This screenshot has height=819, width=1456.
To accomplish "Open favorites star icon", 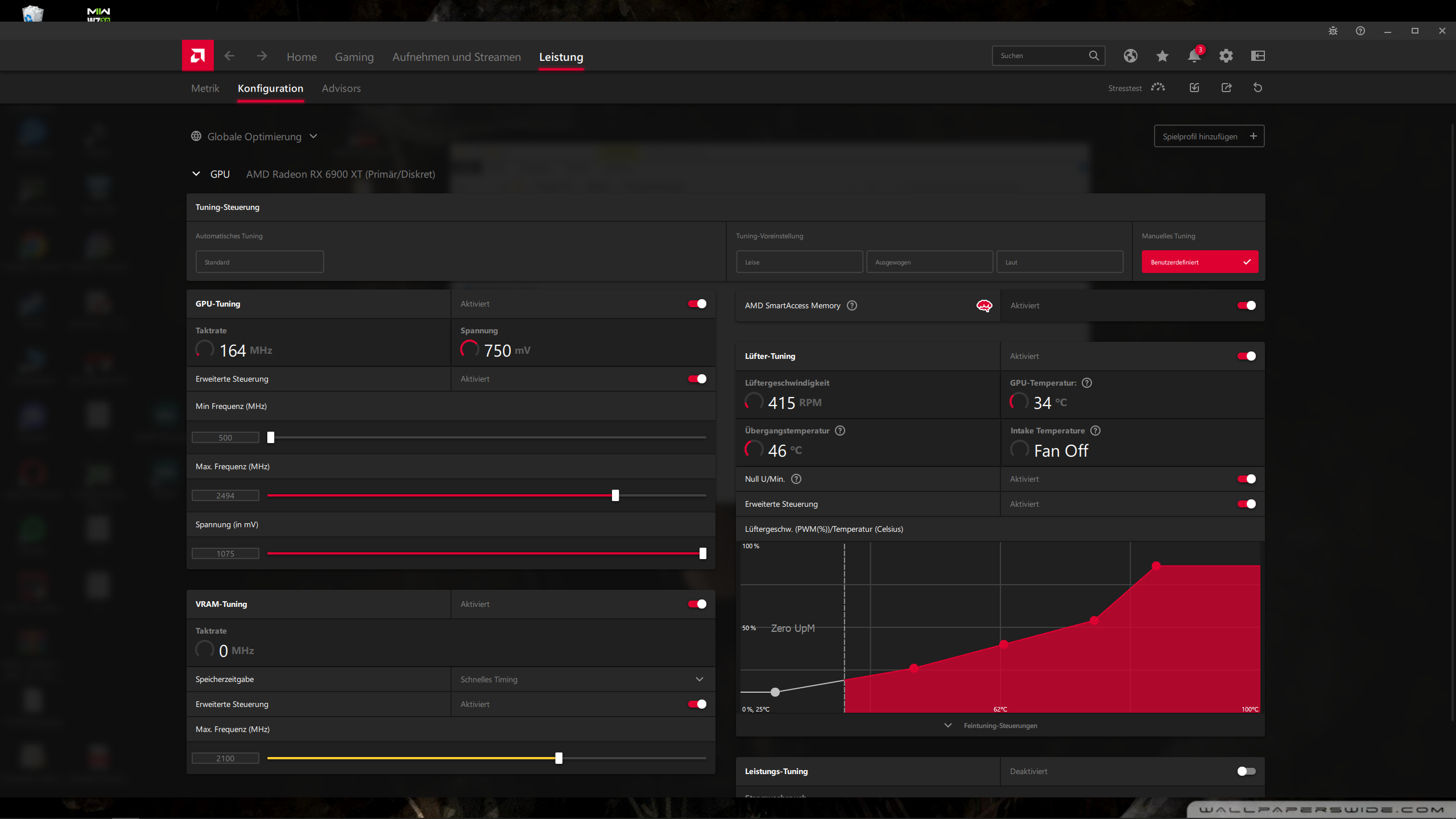I will pyautogui.click(x=1162, y=56).
